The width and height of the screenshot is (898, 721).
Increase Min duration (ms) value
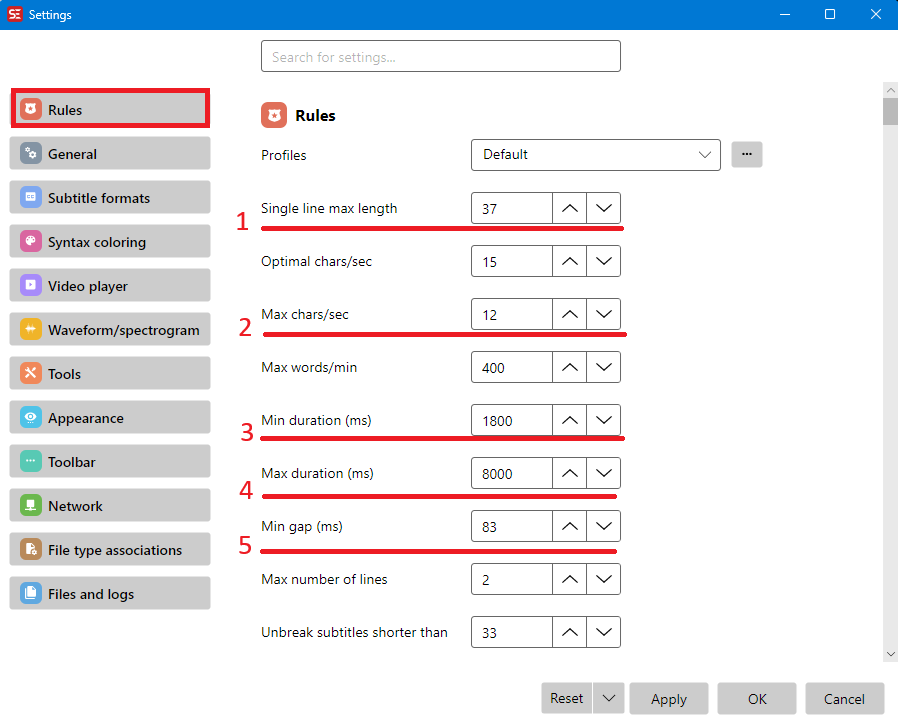(x=569, y=420)
